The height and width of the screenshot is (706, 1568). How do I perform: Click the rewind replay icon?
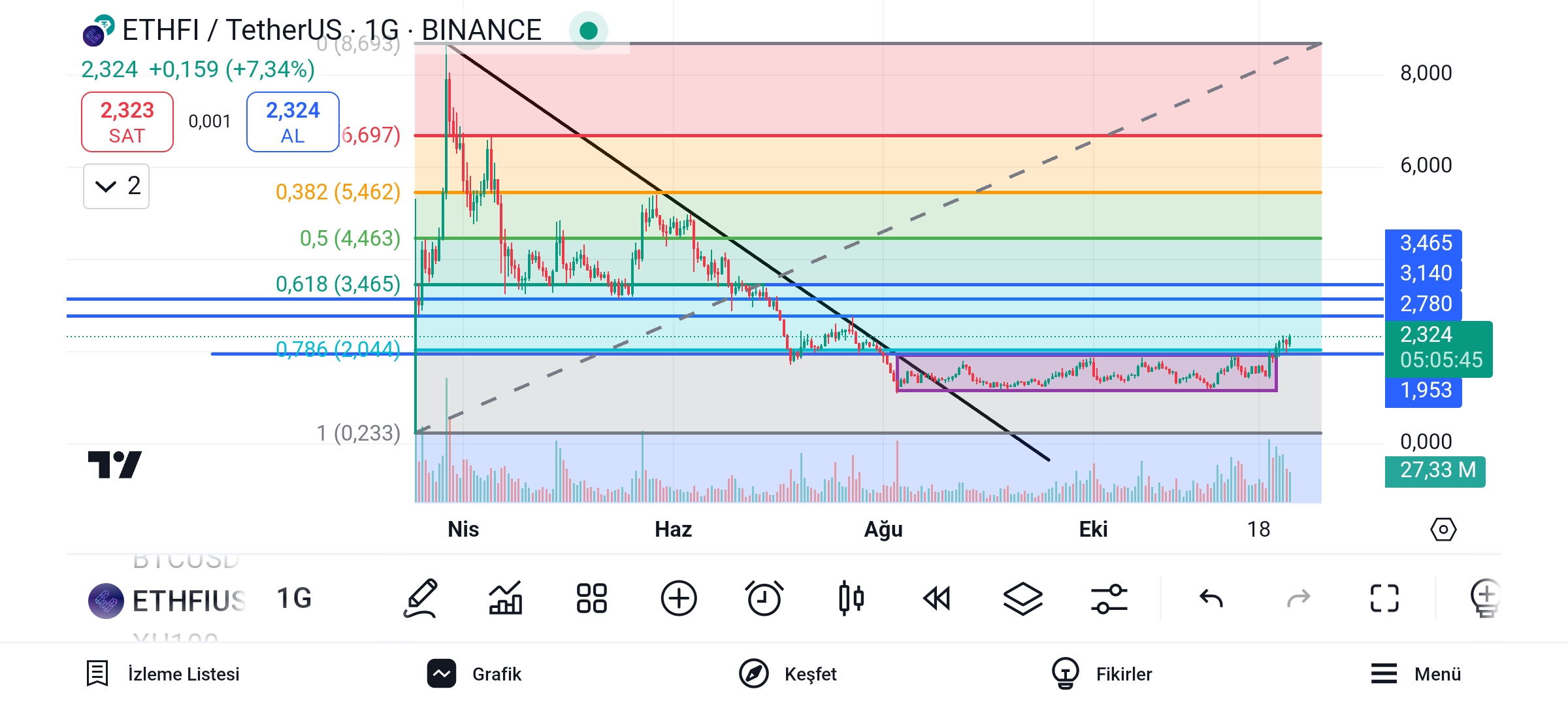coord(936,598)
